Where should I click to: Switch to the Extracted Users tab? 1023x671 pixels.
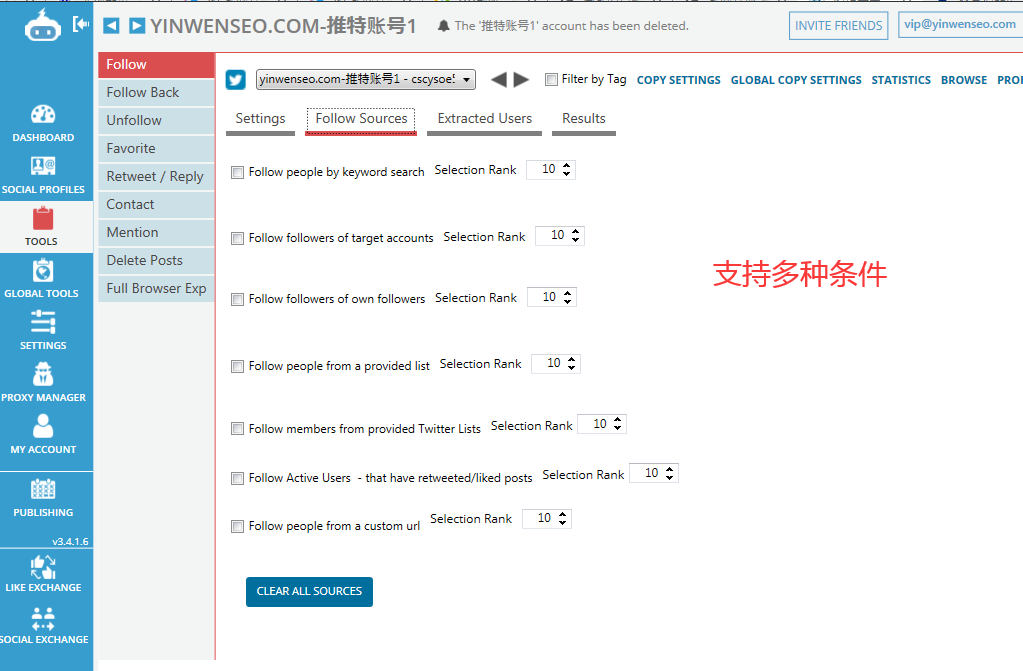(484, 117)
